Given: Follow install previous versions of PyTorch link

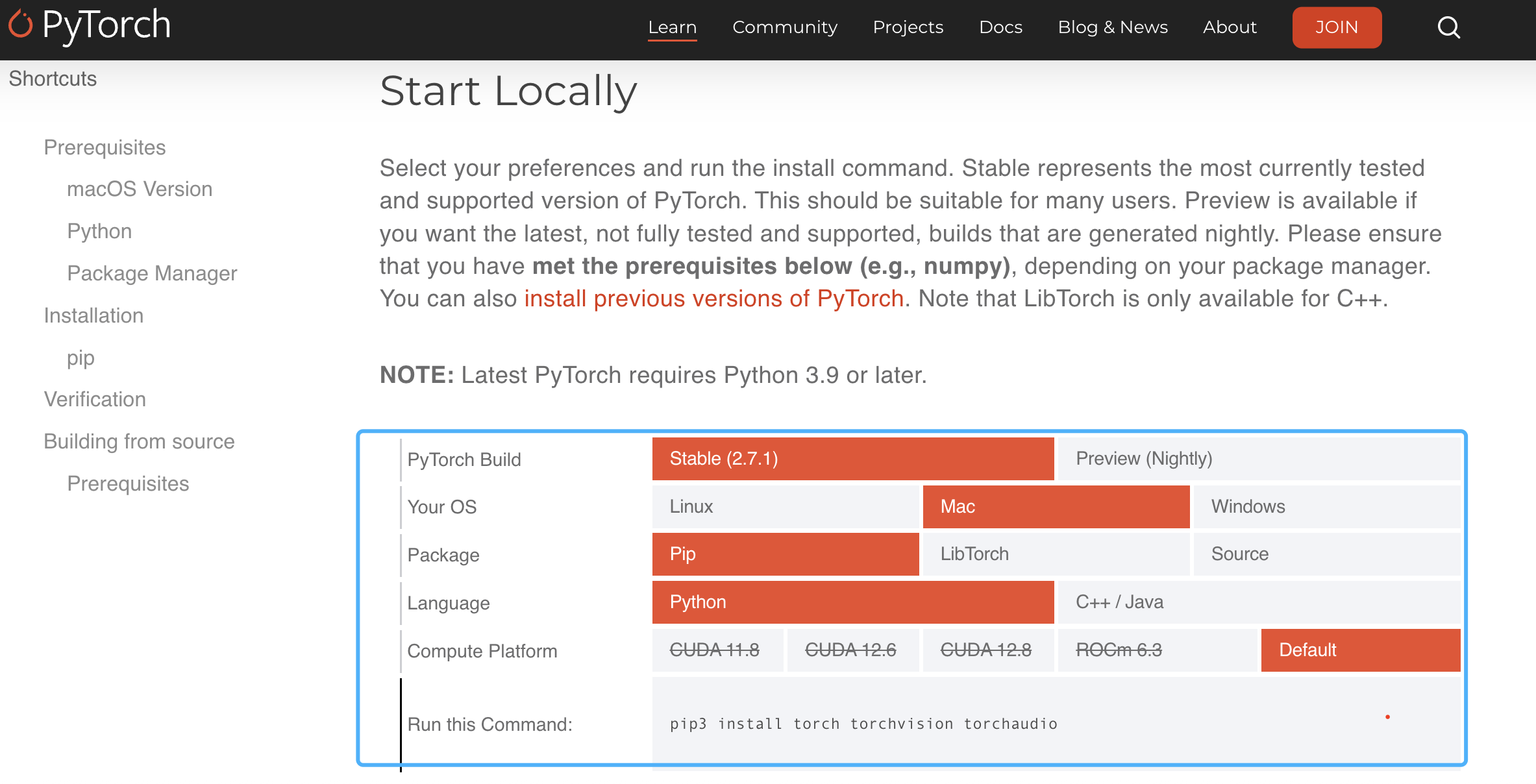Looking at the screenshot, I should 713,299.
